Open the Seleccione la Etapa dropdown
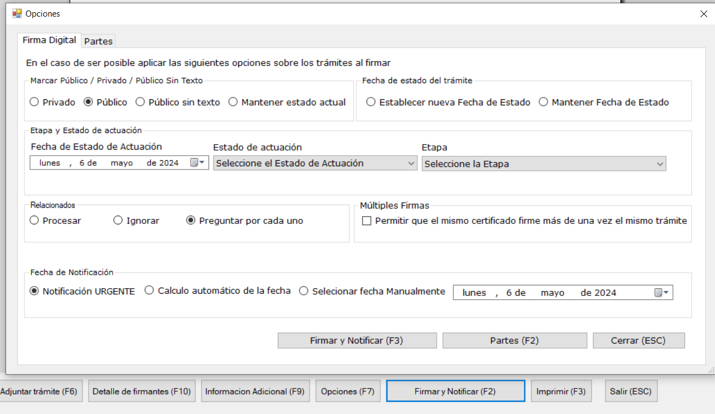The image size is (715, 414). coord(543,164)
